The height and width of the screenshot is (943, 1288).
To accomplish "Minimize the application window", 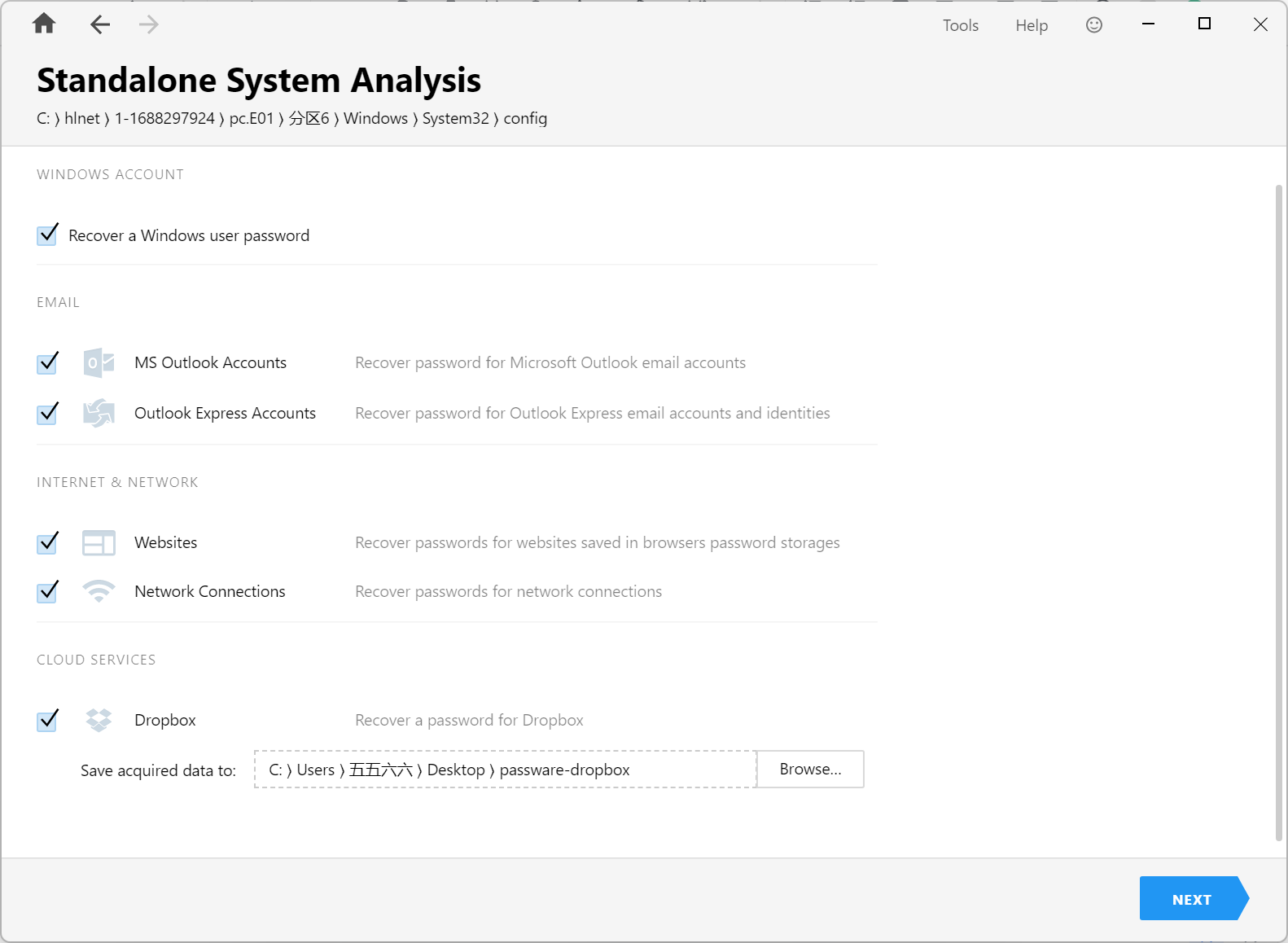I will point(1148,24).
